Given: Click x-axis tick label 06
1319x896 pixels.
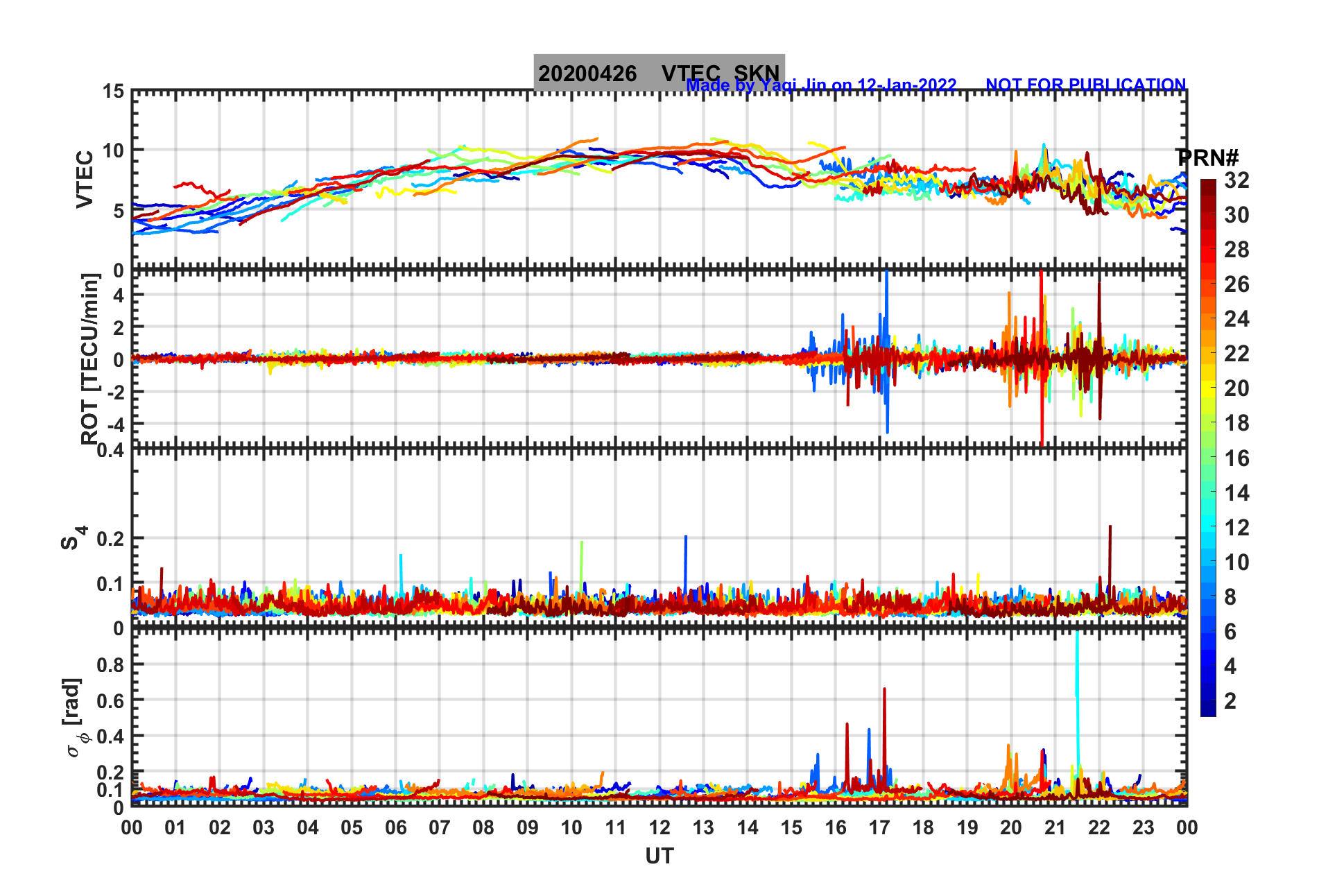Looking at the screenshot, I should pyautogui.click(x=396, y=827).
